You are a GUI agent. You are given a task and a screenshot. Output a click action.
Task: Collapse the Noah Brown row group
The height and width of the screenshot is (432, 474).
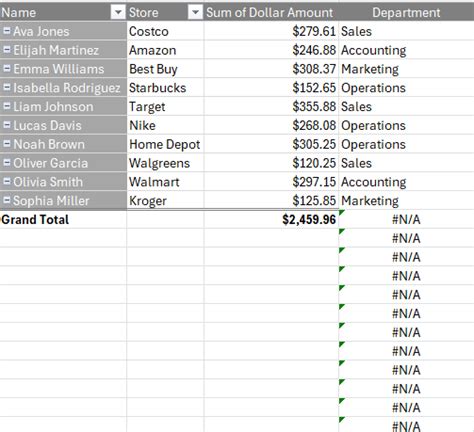click(x=7, y=144)
